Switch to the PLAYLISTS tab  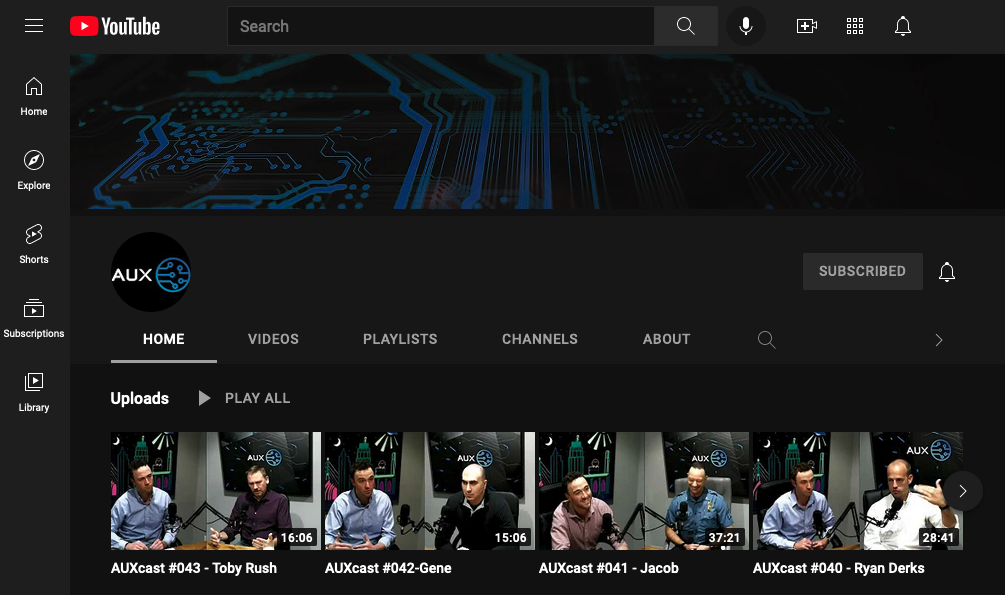click(x=400, y=339)
